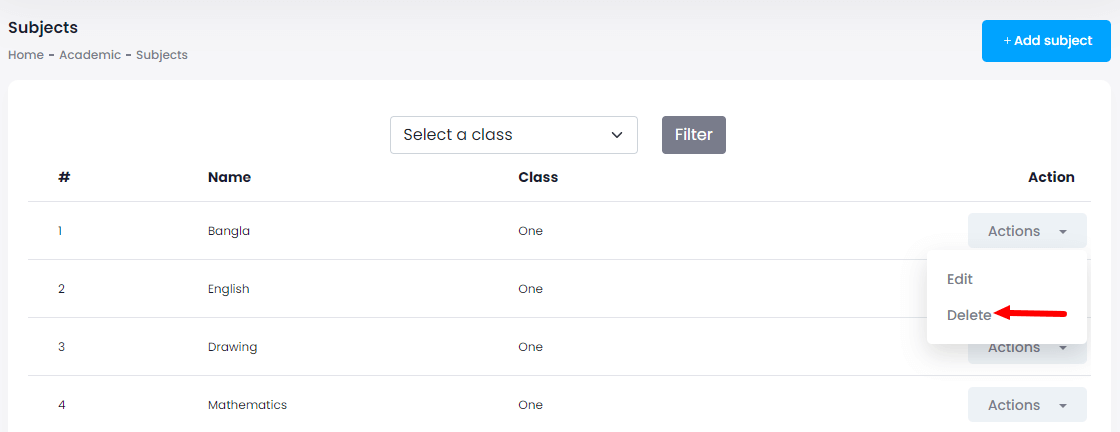Select the Drawing subject name
The height and width of the screenshot is (432, 1120).
click(232, 347)
